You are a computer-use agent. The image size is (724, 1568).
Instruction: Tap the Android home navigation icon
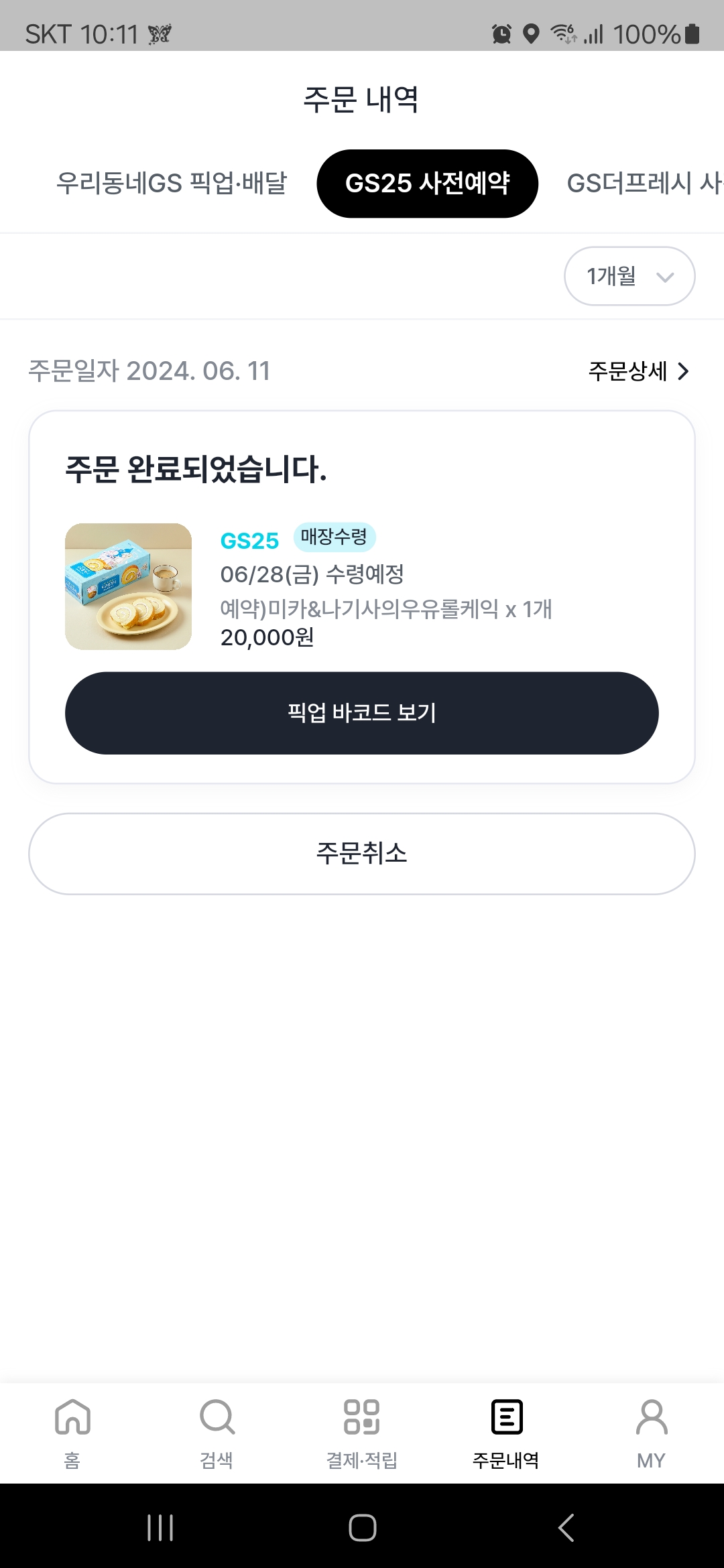point(362,1528)
